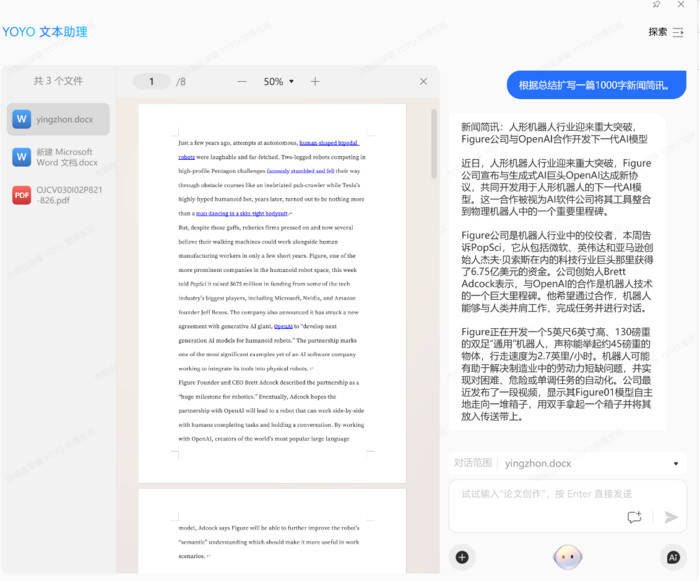Click the YOYO 文本助理 title
Screen dimensions: 700x581
pos(45,32)
